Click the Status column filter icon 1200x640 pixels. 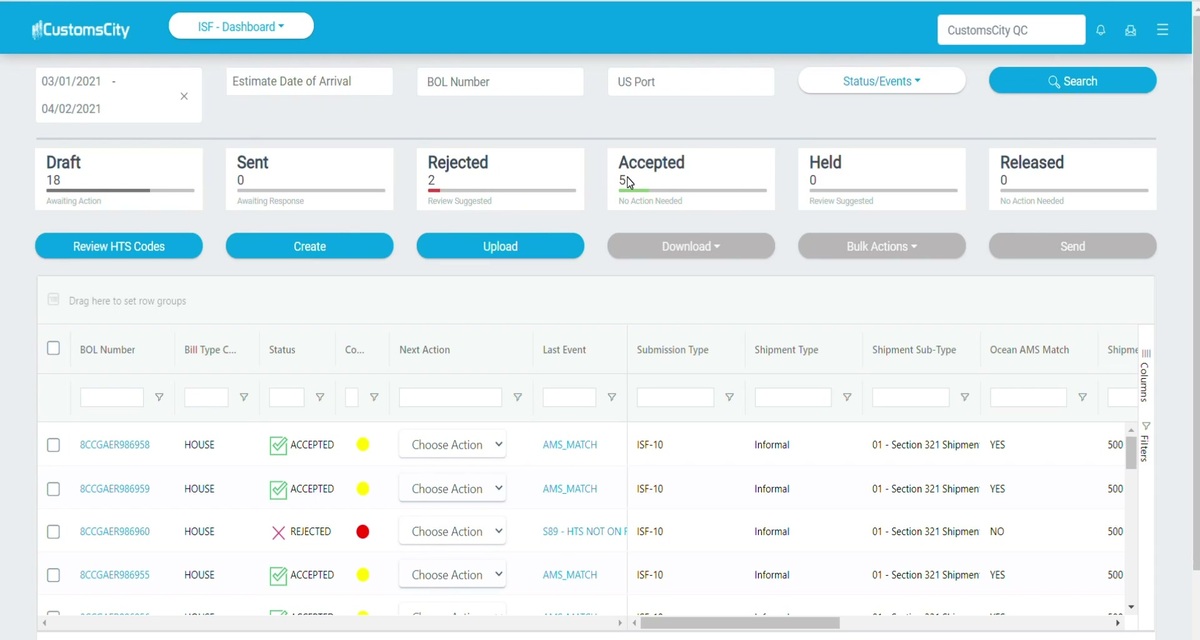[320, 397]
